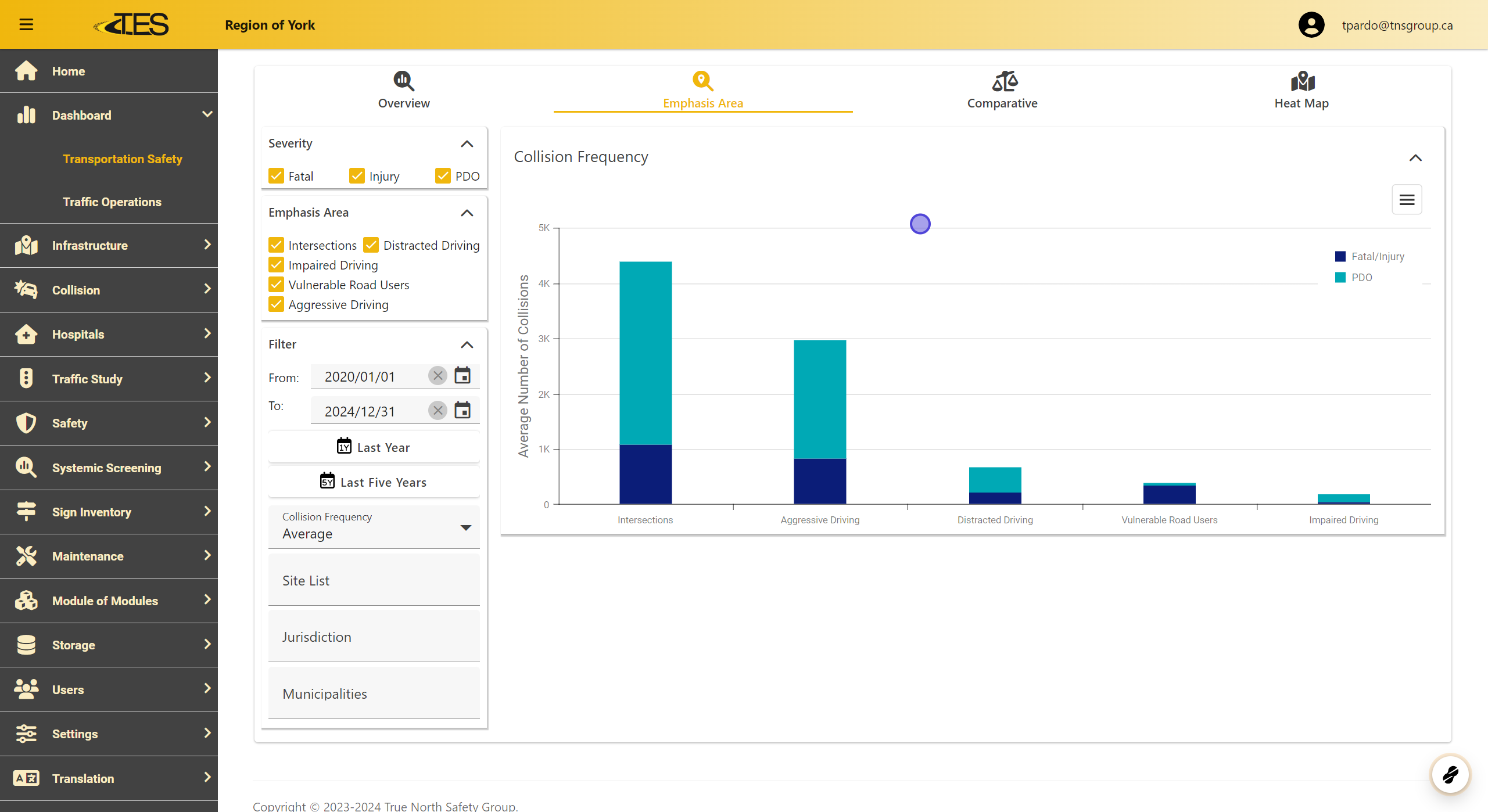Open calendar picker for From date
1488x812 pixels.
coord(462,376)
